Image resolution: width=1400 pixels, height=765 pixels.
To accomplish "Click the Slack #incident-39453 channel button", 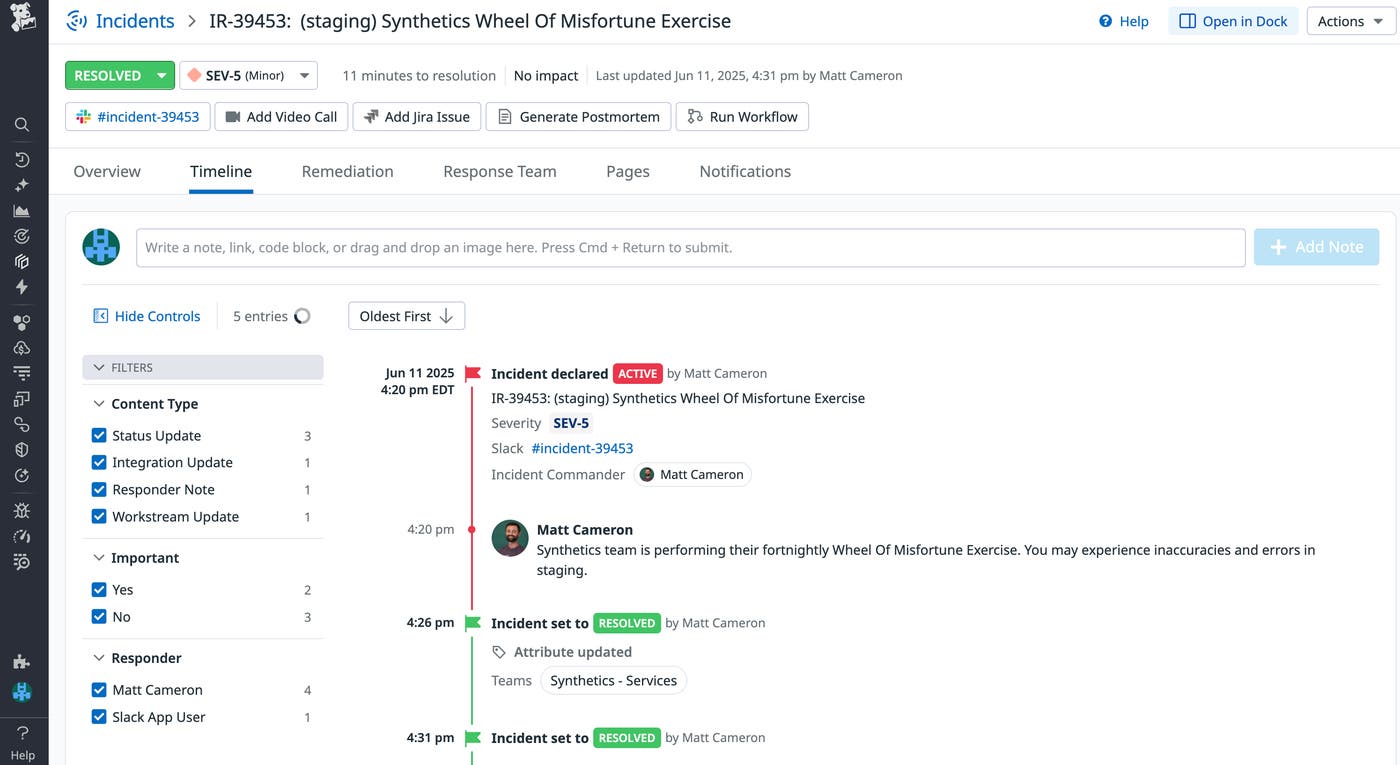I will point(138,117).
